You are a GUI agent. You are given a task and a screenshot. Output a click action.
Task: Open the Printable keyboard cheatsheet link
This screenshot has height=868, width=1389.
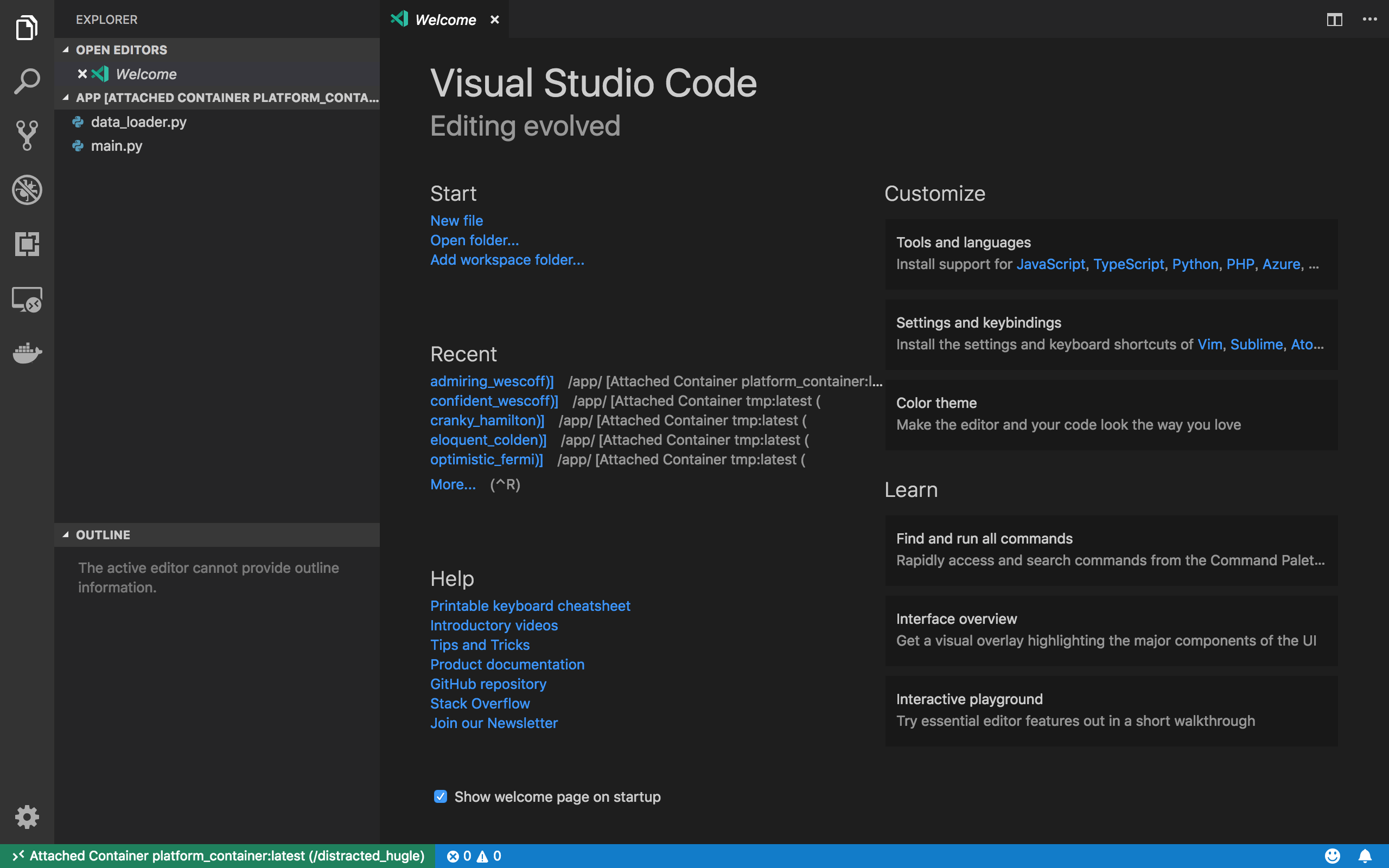[x=530, y=605]
